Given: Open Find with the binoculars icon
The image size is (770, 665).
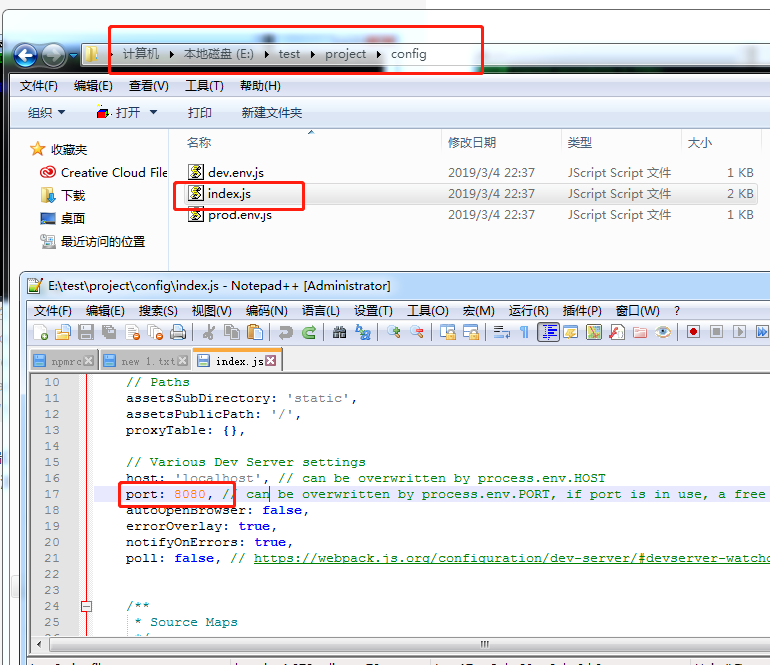Looking at the screenshot, I should tap(339, 332).
